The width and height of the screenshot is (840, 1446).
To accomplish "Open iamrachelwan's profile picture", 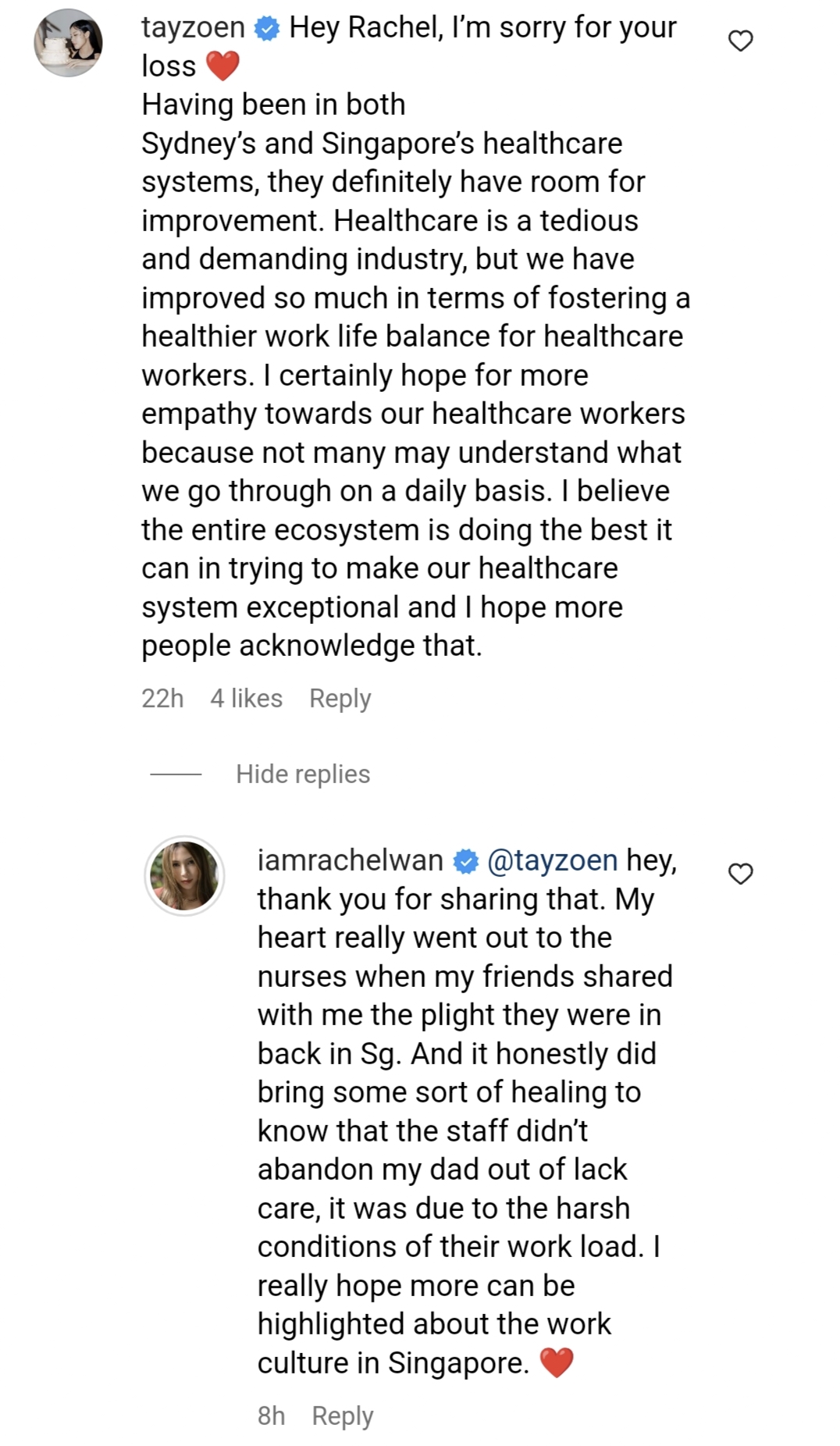I will point(185,875).
